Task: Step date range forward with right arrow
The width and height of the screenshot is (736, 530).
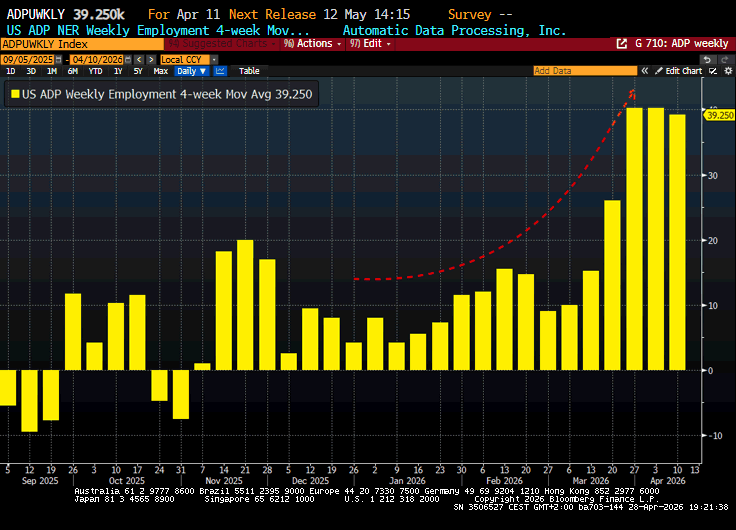Action: [x=149, y=59]
